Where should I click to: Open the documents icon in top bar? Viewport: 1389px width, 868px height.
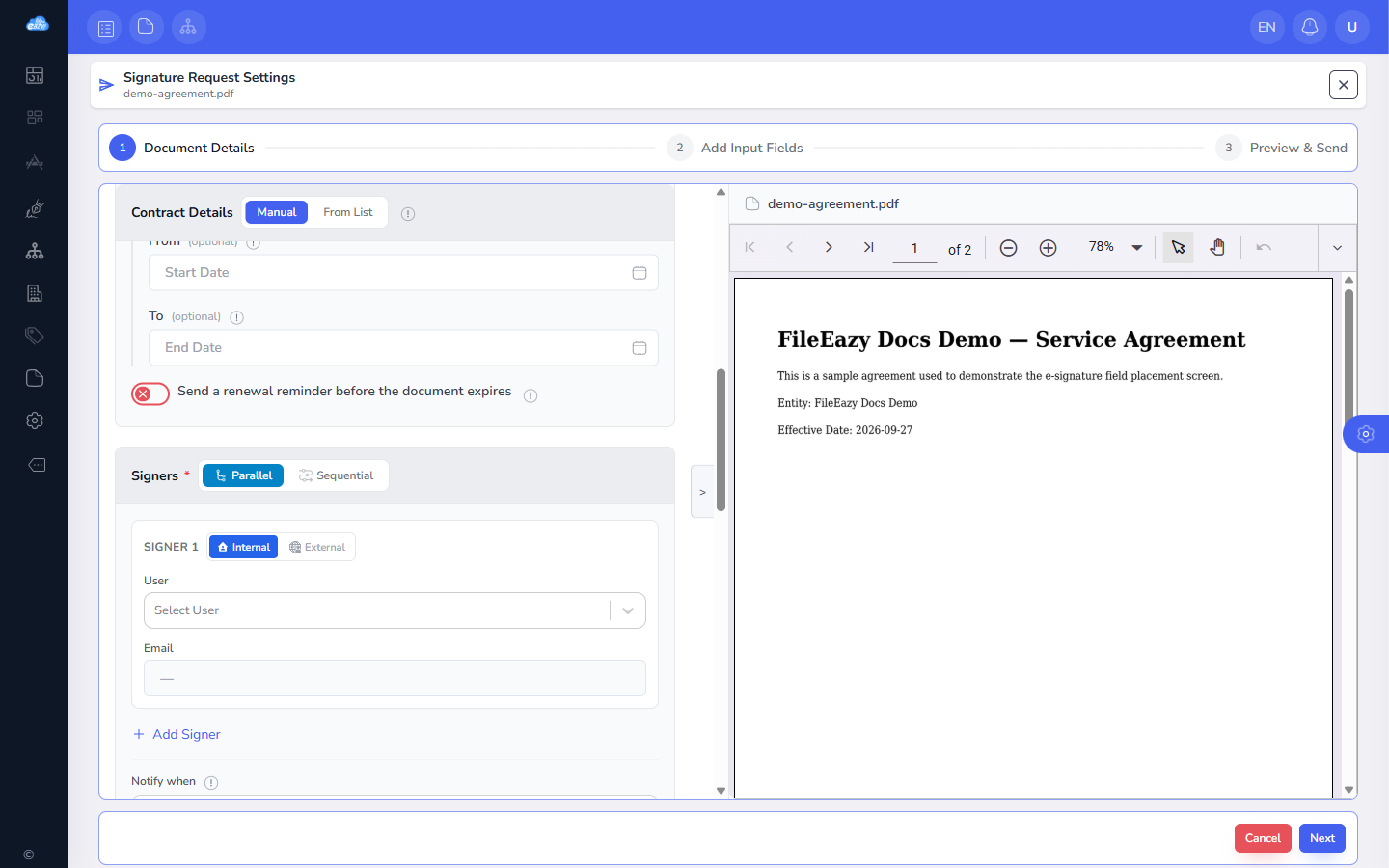tap(146, 27)
